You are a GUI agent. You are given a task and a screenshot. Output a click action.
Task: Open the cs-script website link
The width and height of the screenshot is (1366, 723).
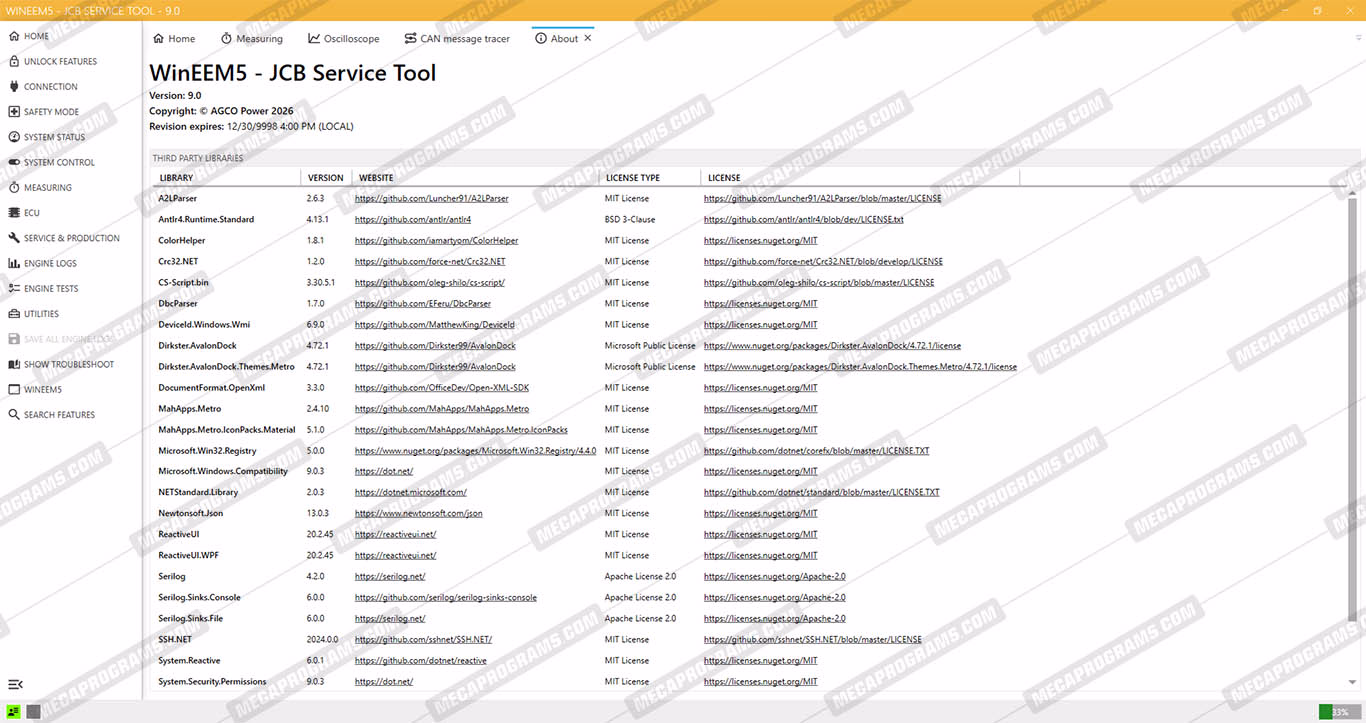tap(429, 282)
